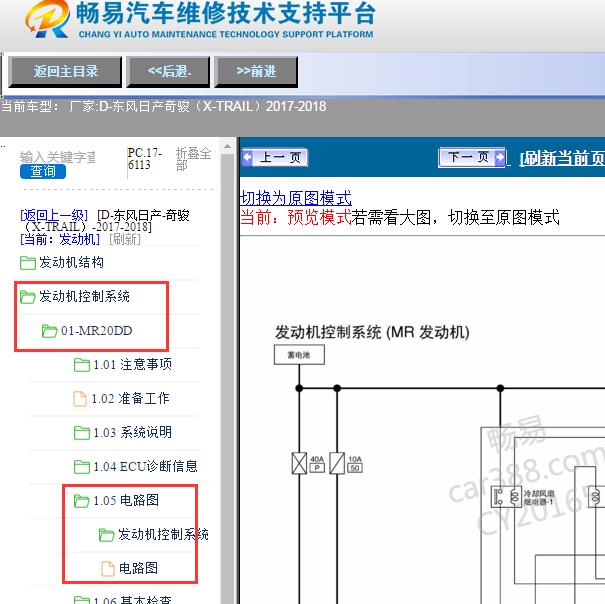The height and width of the screenshot is (604, 605).
Task: Expand 1.01 注意事项 label
Action: click(x=133, y=364)
